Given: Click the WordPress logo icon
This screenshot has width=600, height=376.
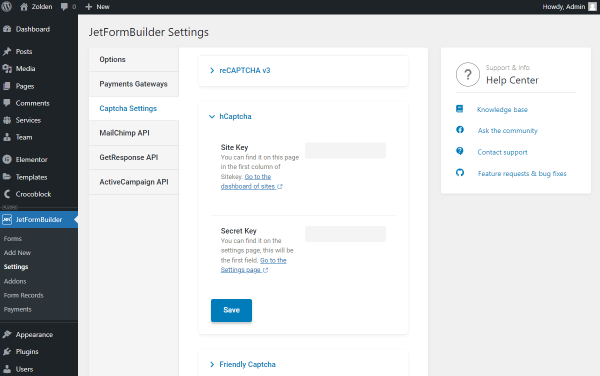Looking at the screenshot, I should point(7,7).
